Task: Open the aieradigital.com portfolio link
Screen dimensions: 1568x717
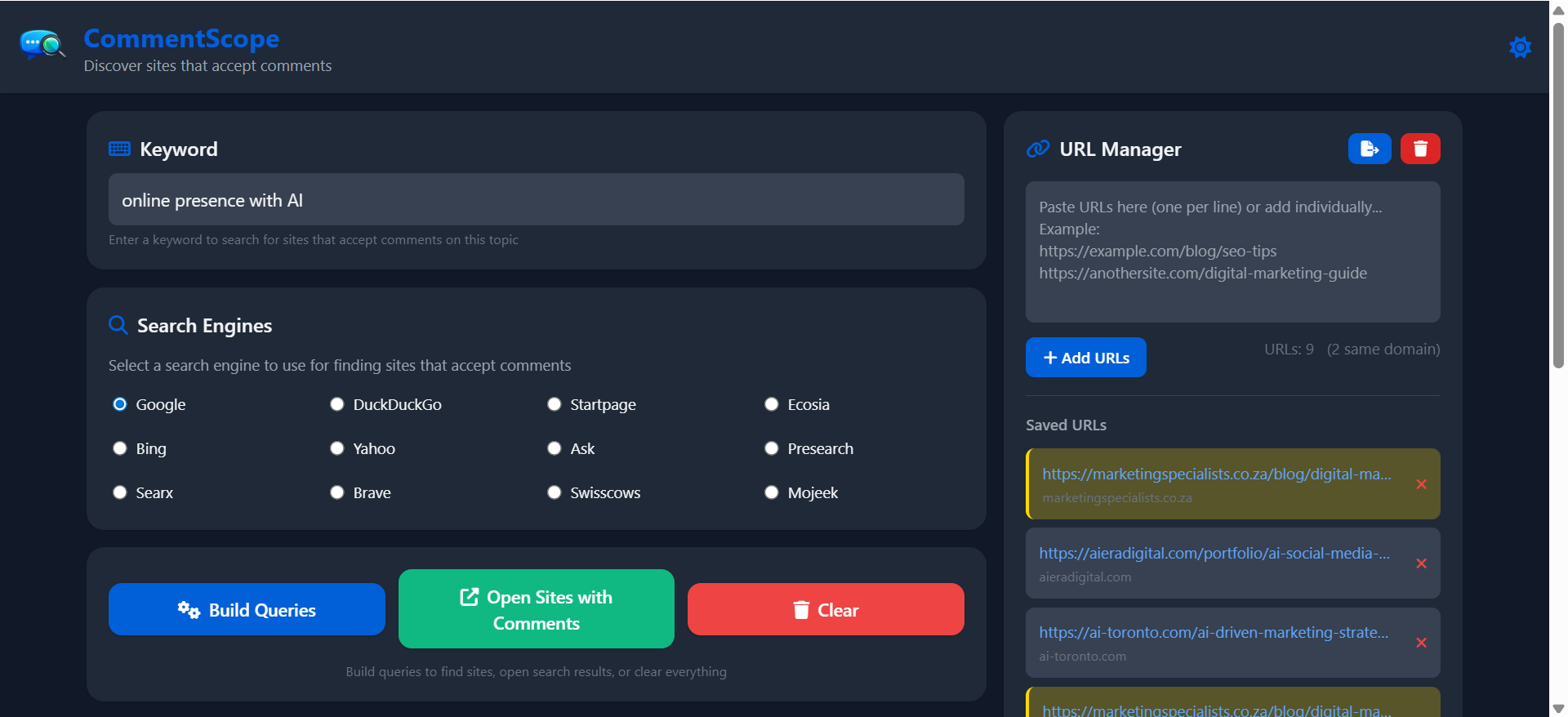Action: click(x=1214, y=553)
